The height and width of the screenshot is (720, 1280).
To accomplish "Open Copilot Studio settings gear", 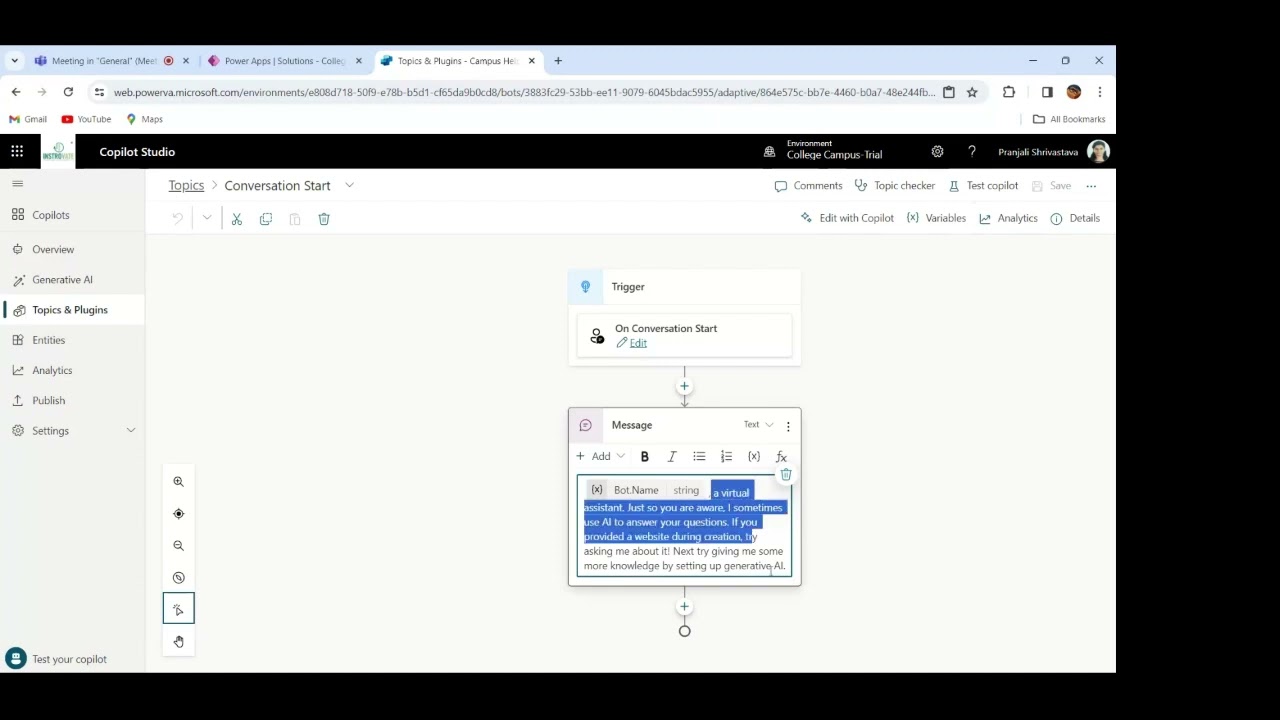I will click(x=937, y=152).
